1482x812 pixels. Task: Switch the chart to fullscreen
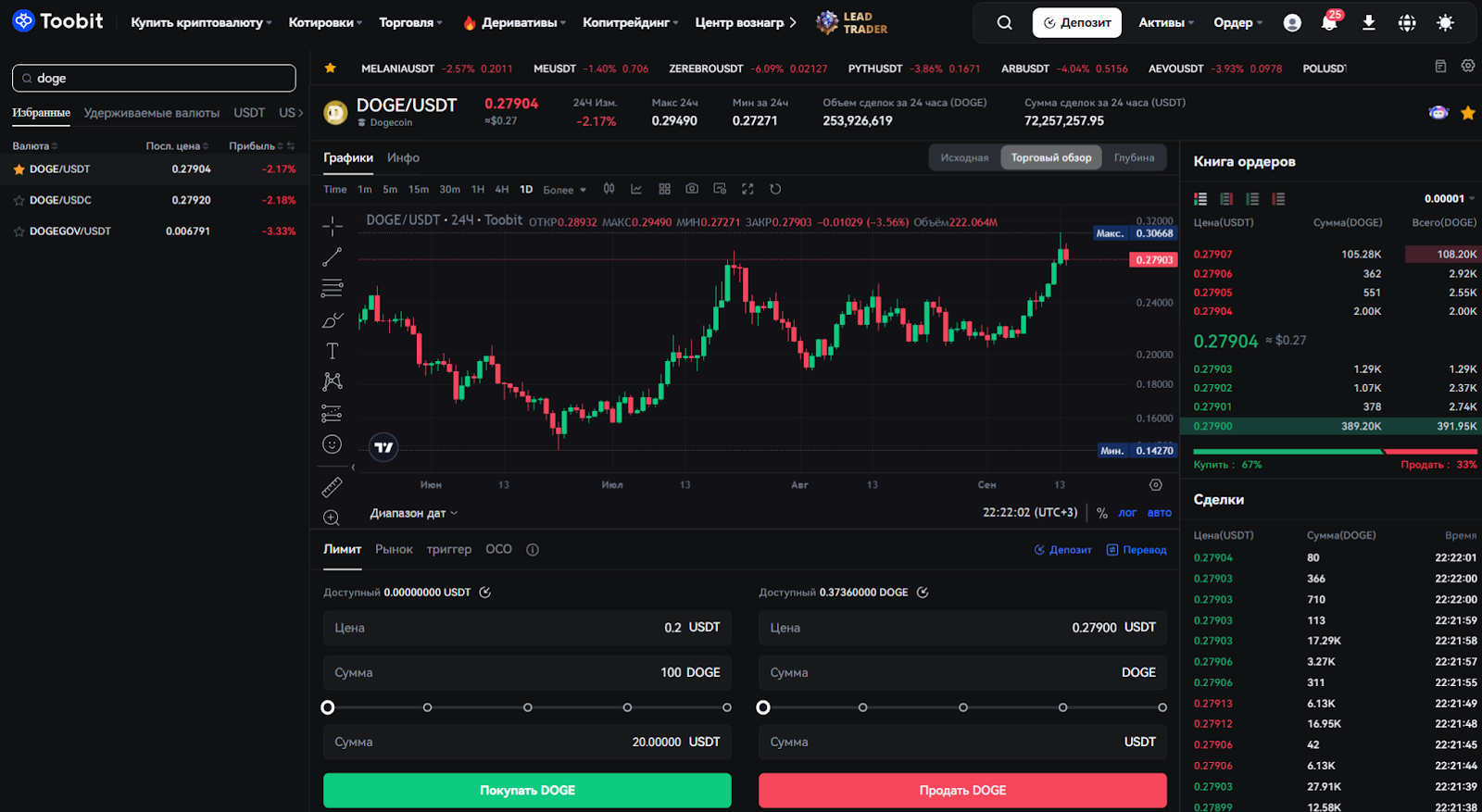747,189
